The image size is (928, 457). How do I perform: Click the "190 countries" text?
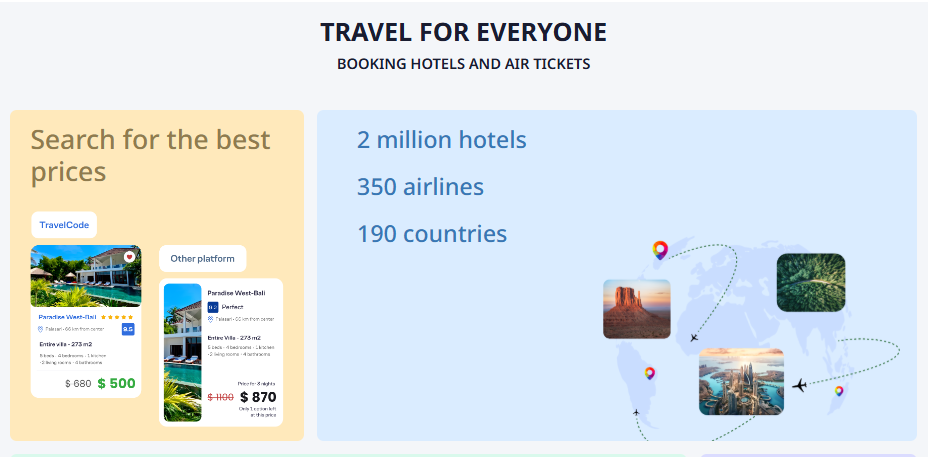click(x=432, y=234)
